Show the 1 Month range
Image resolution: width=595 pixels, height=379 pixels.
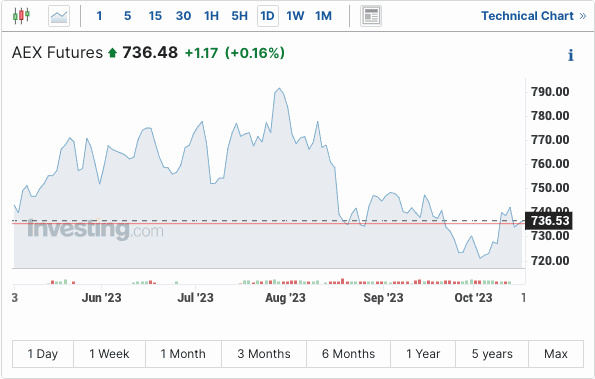183,354
